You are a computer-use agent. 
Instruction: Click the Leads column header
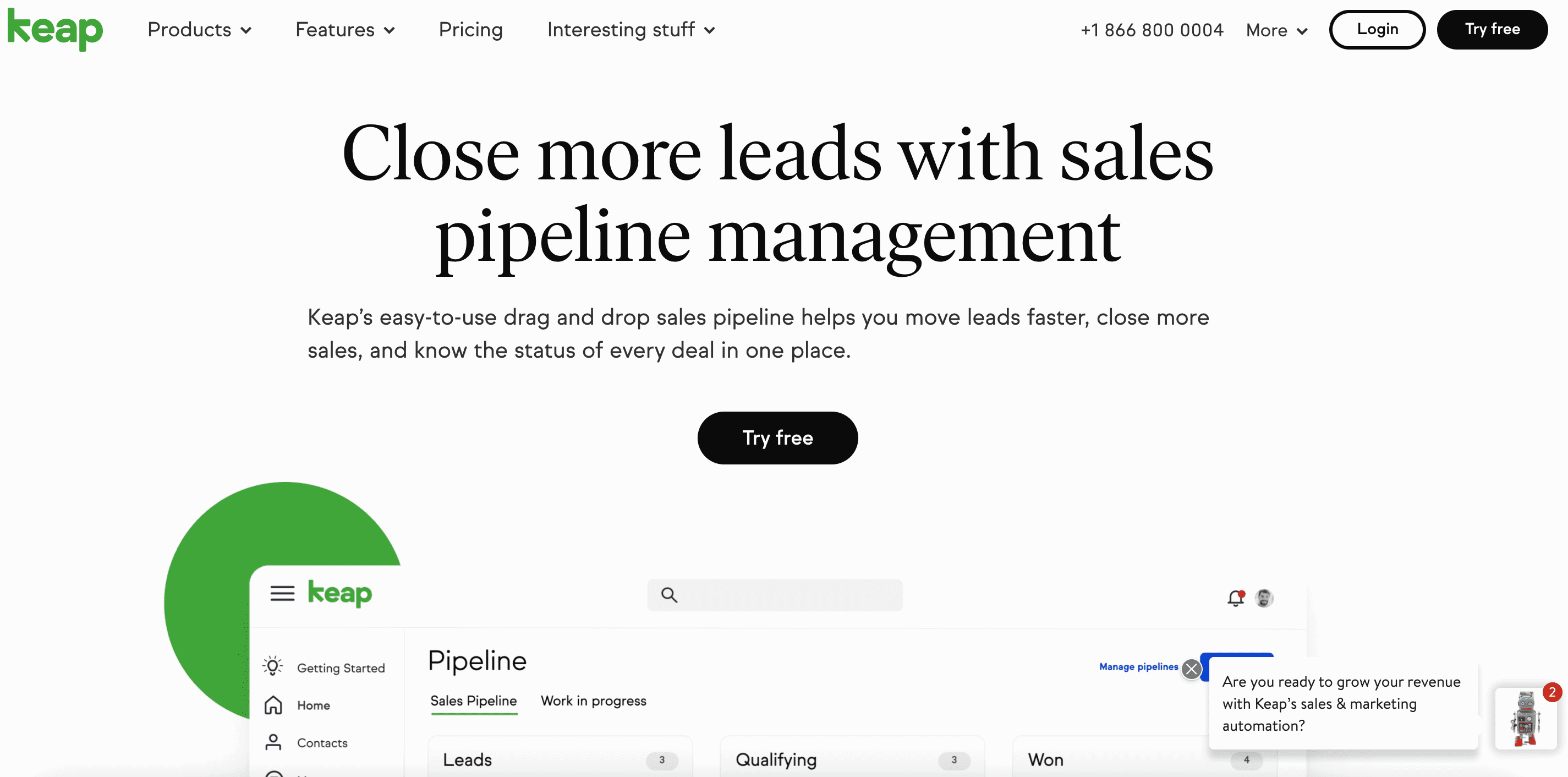[467, 760]
